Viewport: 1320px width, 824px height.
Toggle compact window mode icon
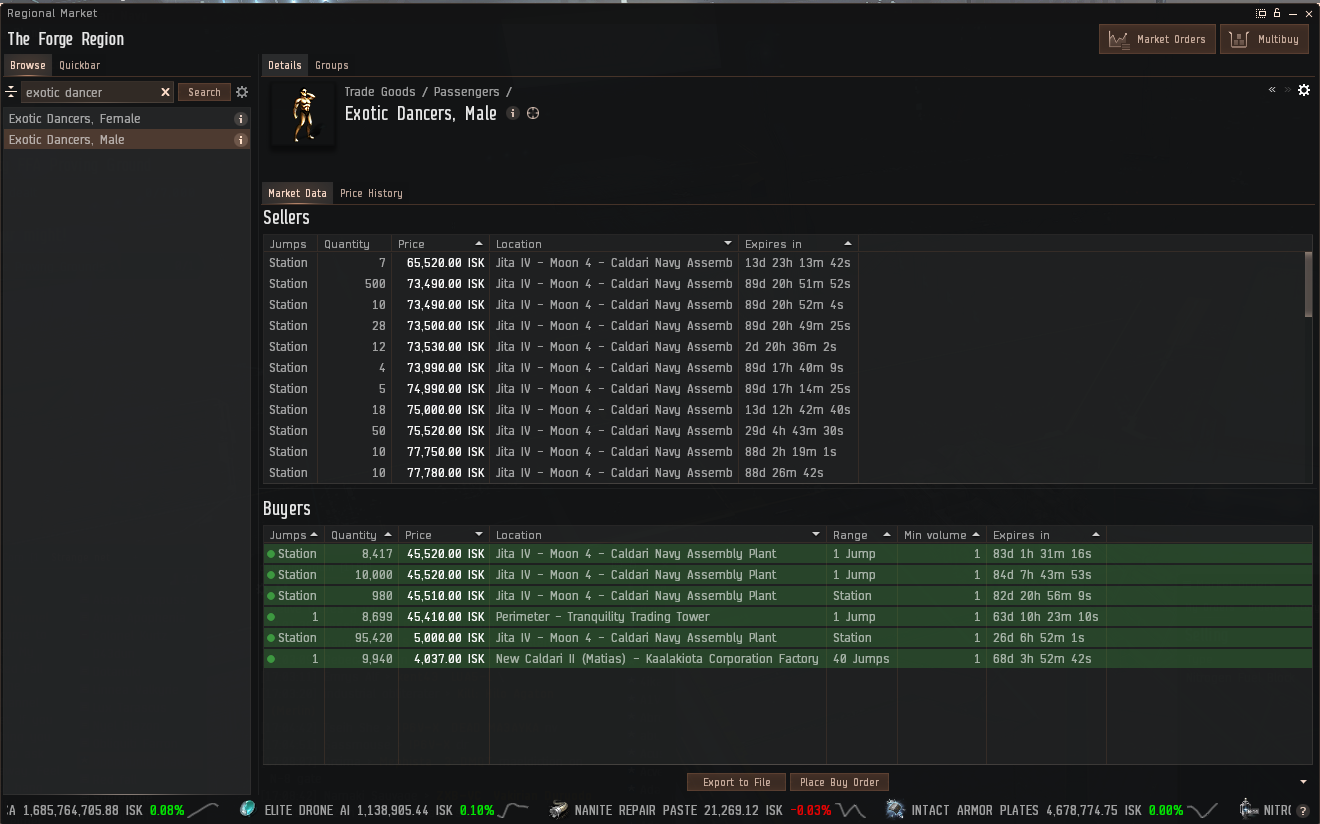(1261, 13)
